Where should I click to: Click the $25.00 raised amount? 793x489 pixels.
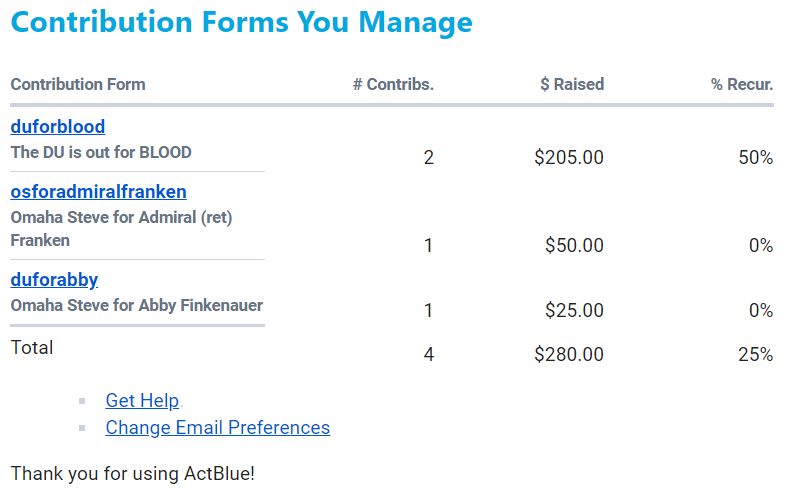pyautogui.click(x=574, y=312)
